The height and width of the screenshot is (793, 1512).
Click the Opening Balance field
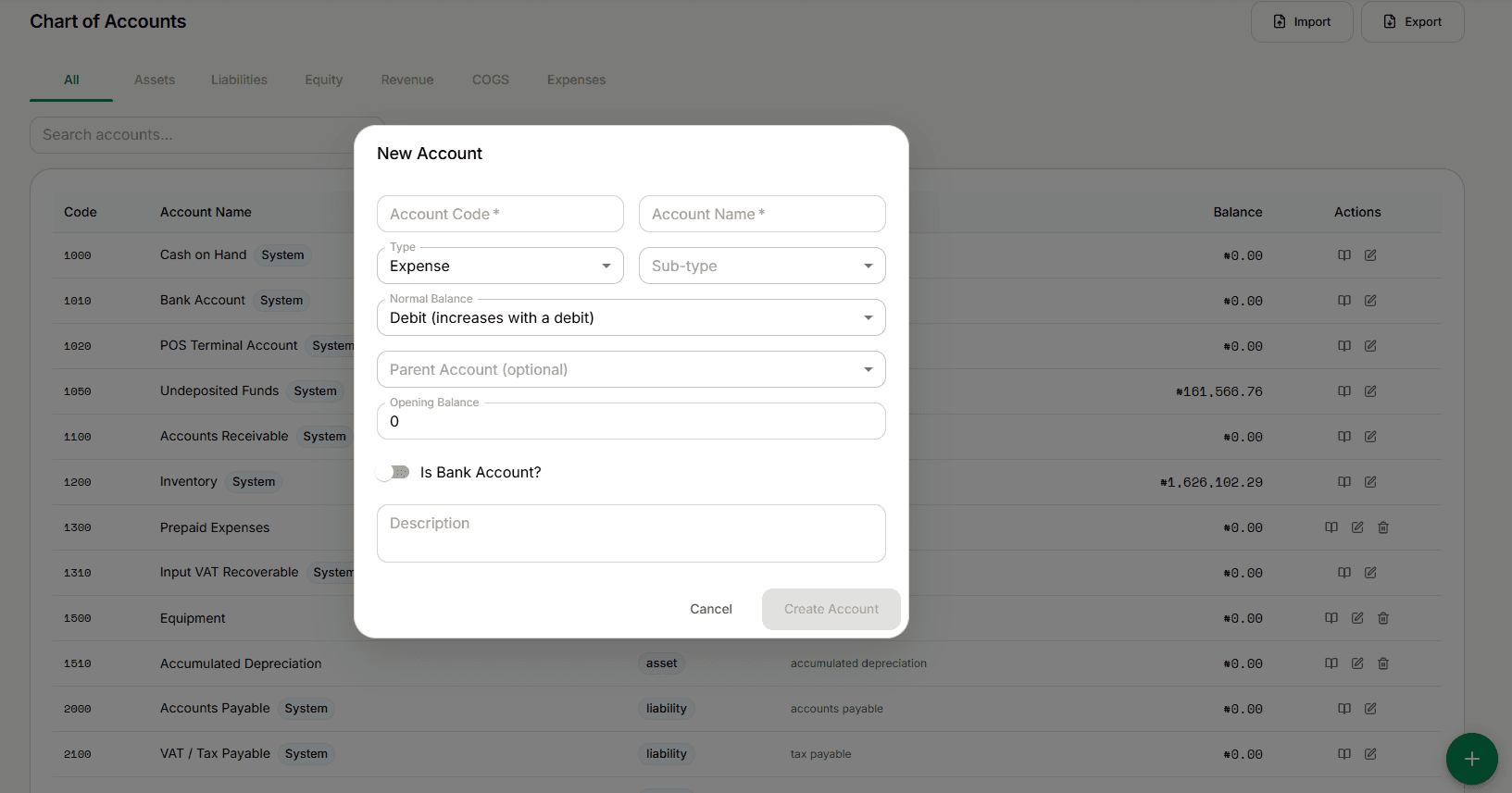click(631, 421)
